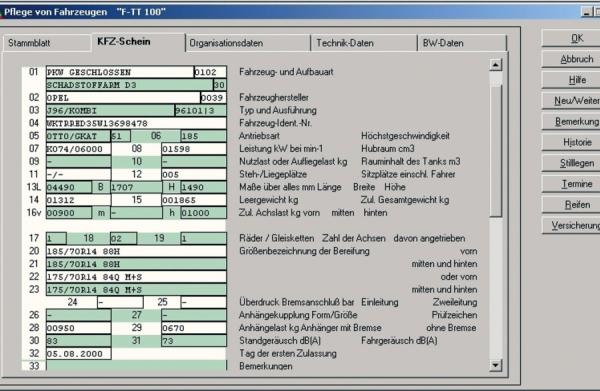Open the Bemerkung dialog
This screenshot has height=391, width=600.
[571, 122]
